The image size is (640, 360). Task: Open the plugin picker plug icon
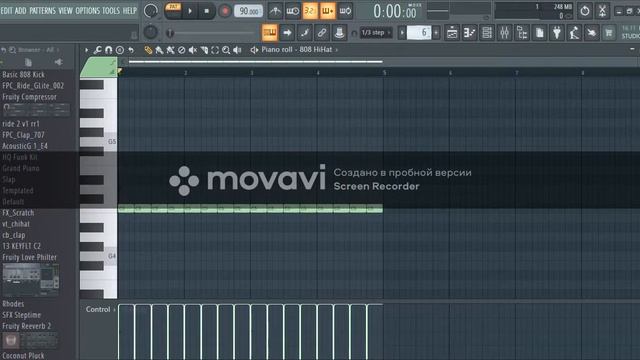(557, 33)
